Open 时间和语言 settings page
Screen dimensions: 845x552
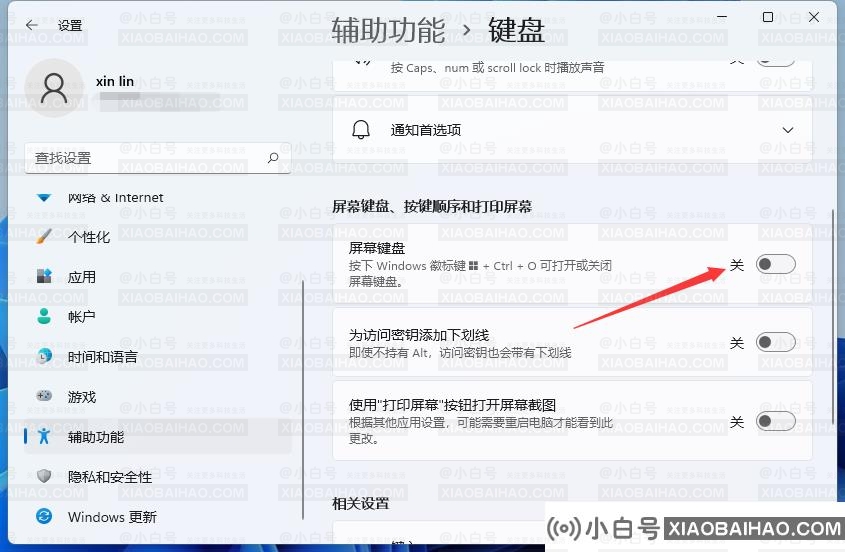point(158,356)
